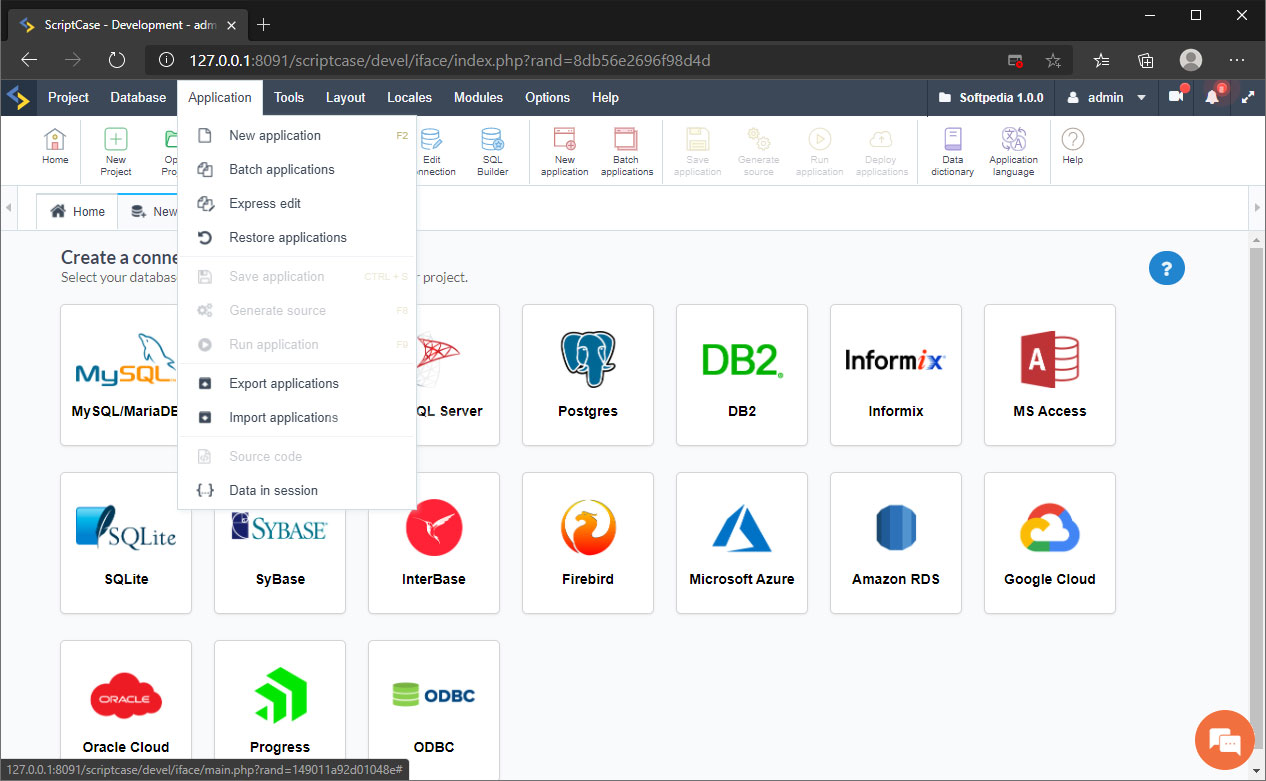Close the open Application menu
1266x781 pixels.
pyautogui.click(x=220, y=97)
